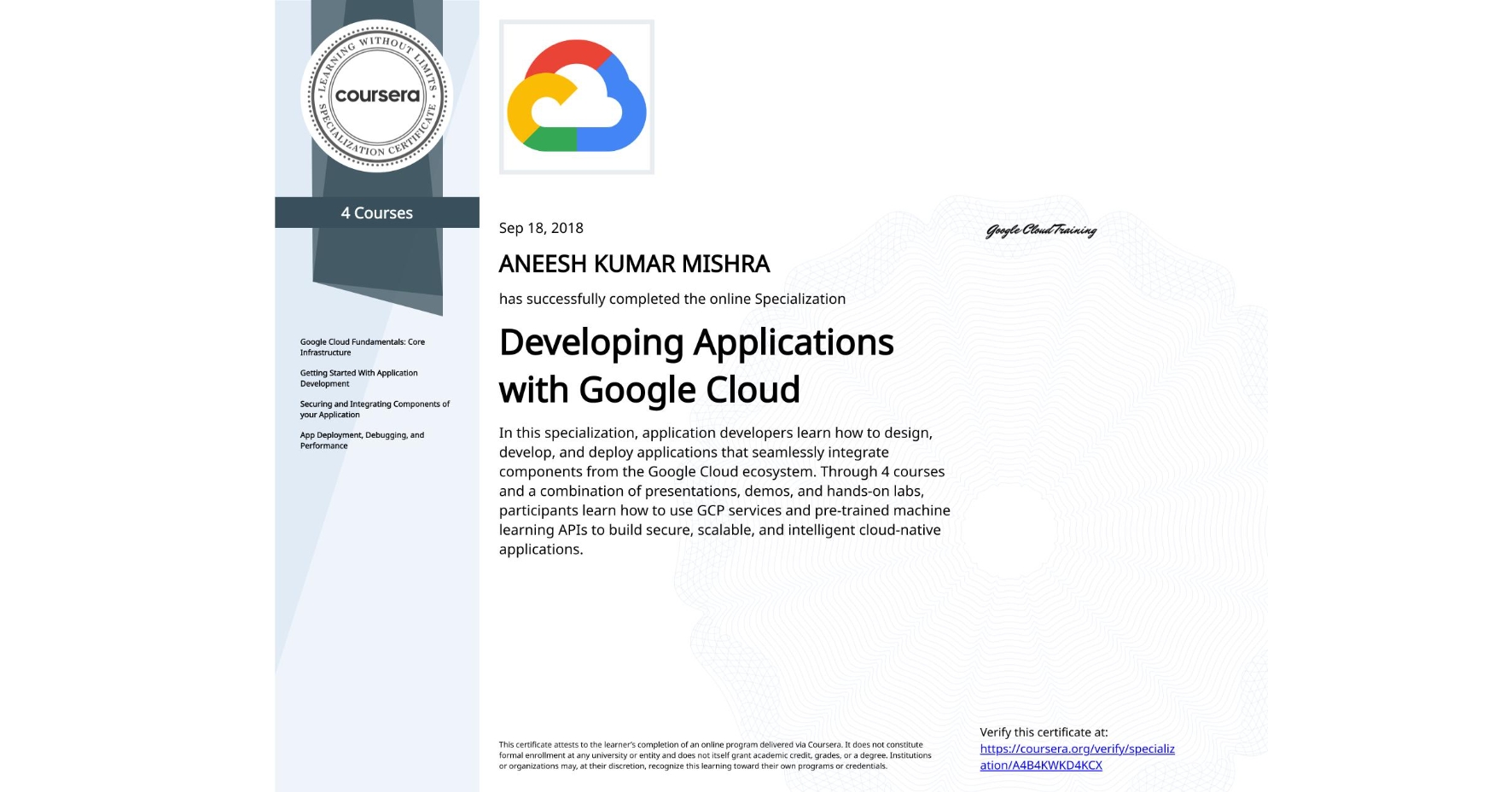Screen dimensions: 1512x792
Task: Click the Google Cloud logo
Action: (577, 97)
